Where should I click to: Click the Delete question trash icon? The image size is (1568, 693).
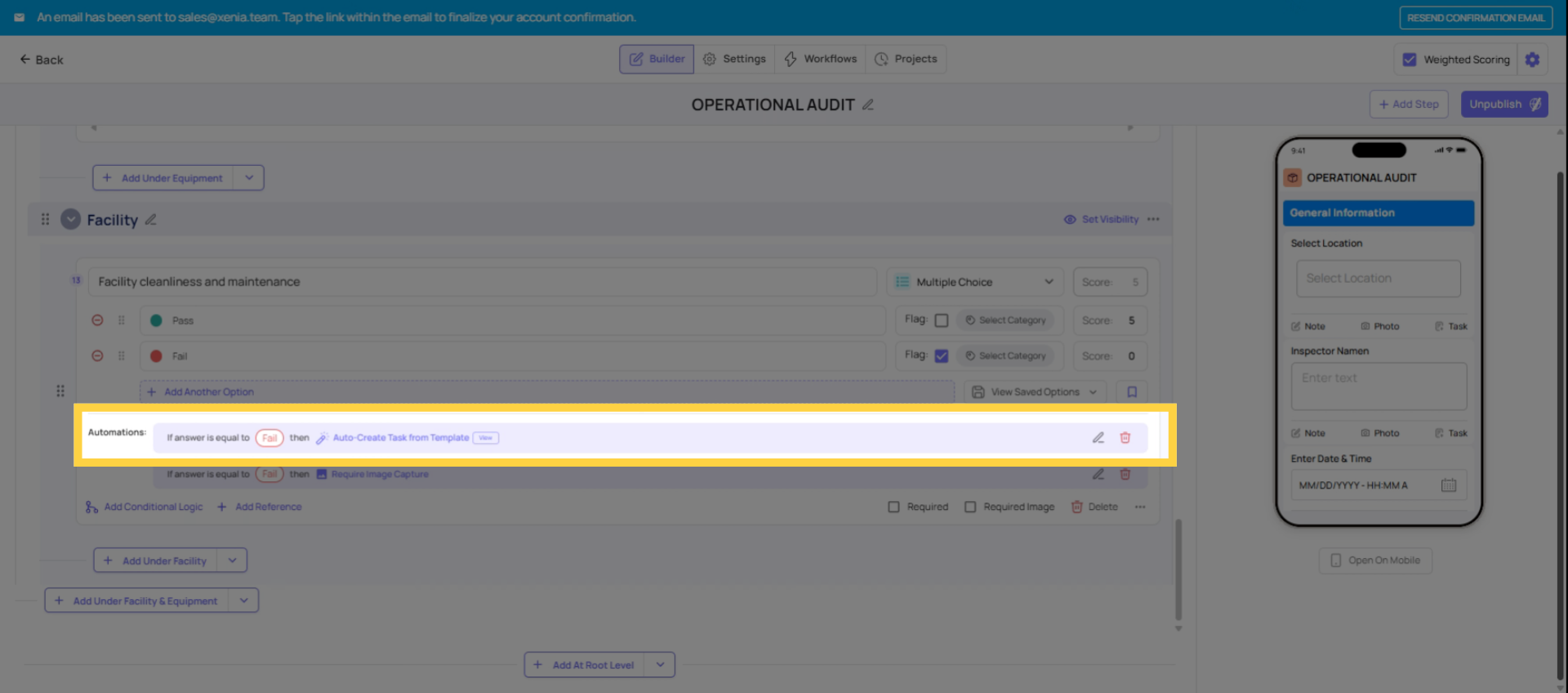point(1077,507)
